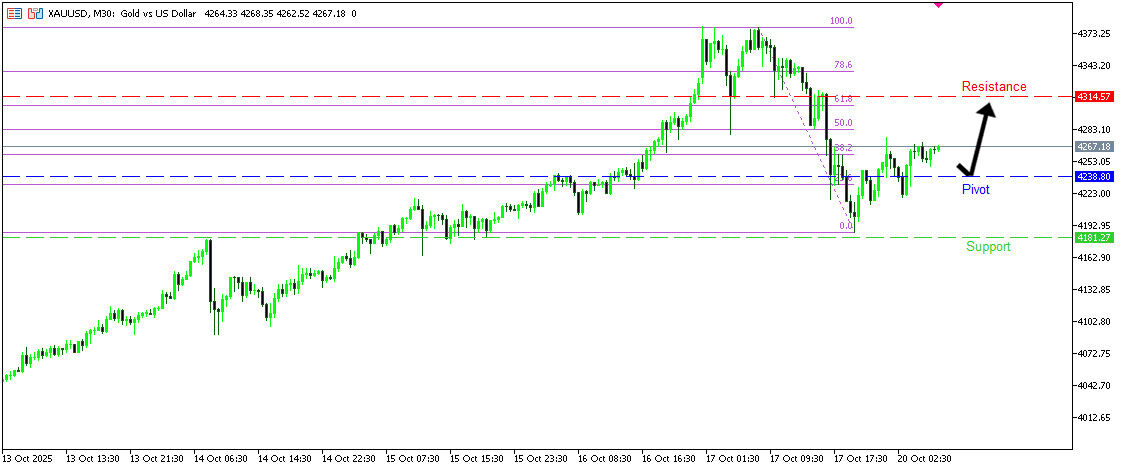Select the green Support label
The width and height of the screenshot is (1125, 470).
tap(988, 247)
